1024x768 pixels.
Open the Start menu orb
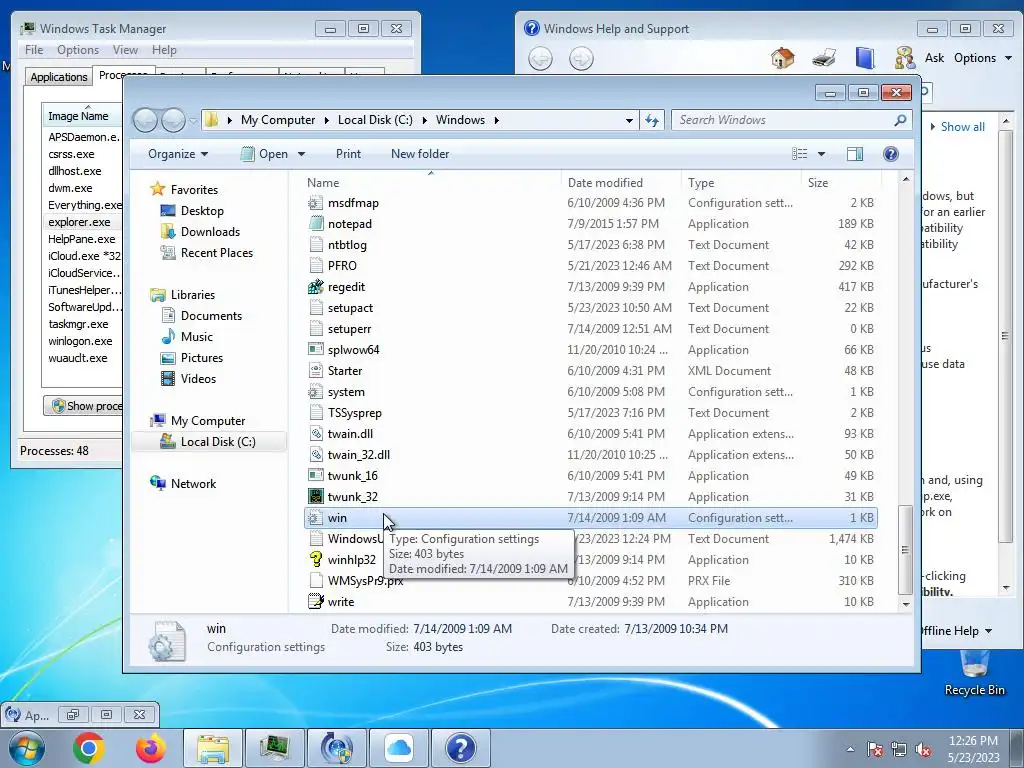25,748
